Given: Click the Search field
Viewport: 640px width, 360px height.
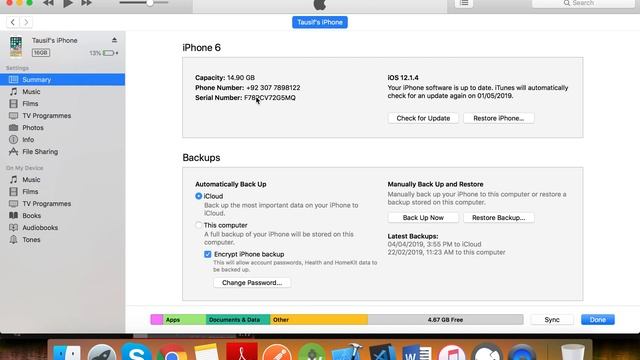Looking at the screenshot, I should 583,3.
